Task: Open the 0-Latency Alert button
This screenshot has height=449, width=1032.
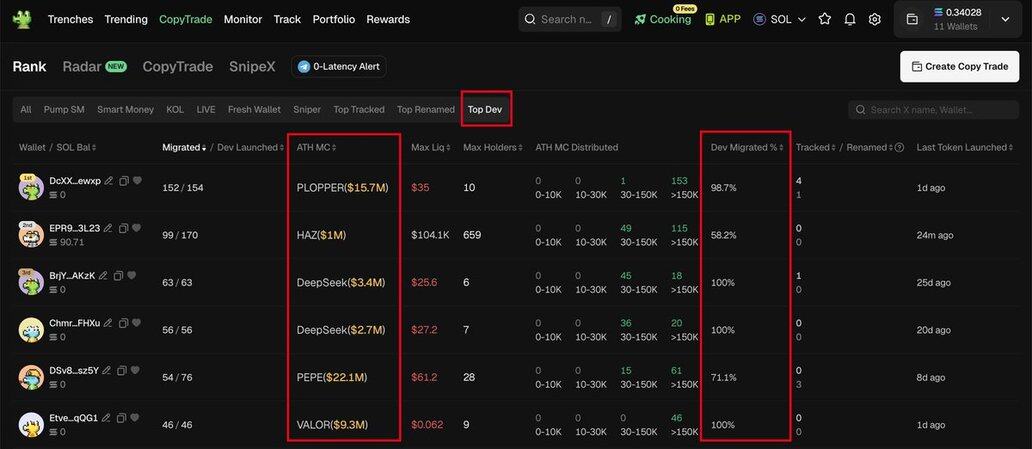Action: tap(339, 67)
